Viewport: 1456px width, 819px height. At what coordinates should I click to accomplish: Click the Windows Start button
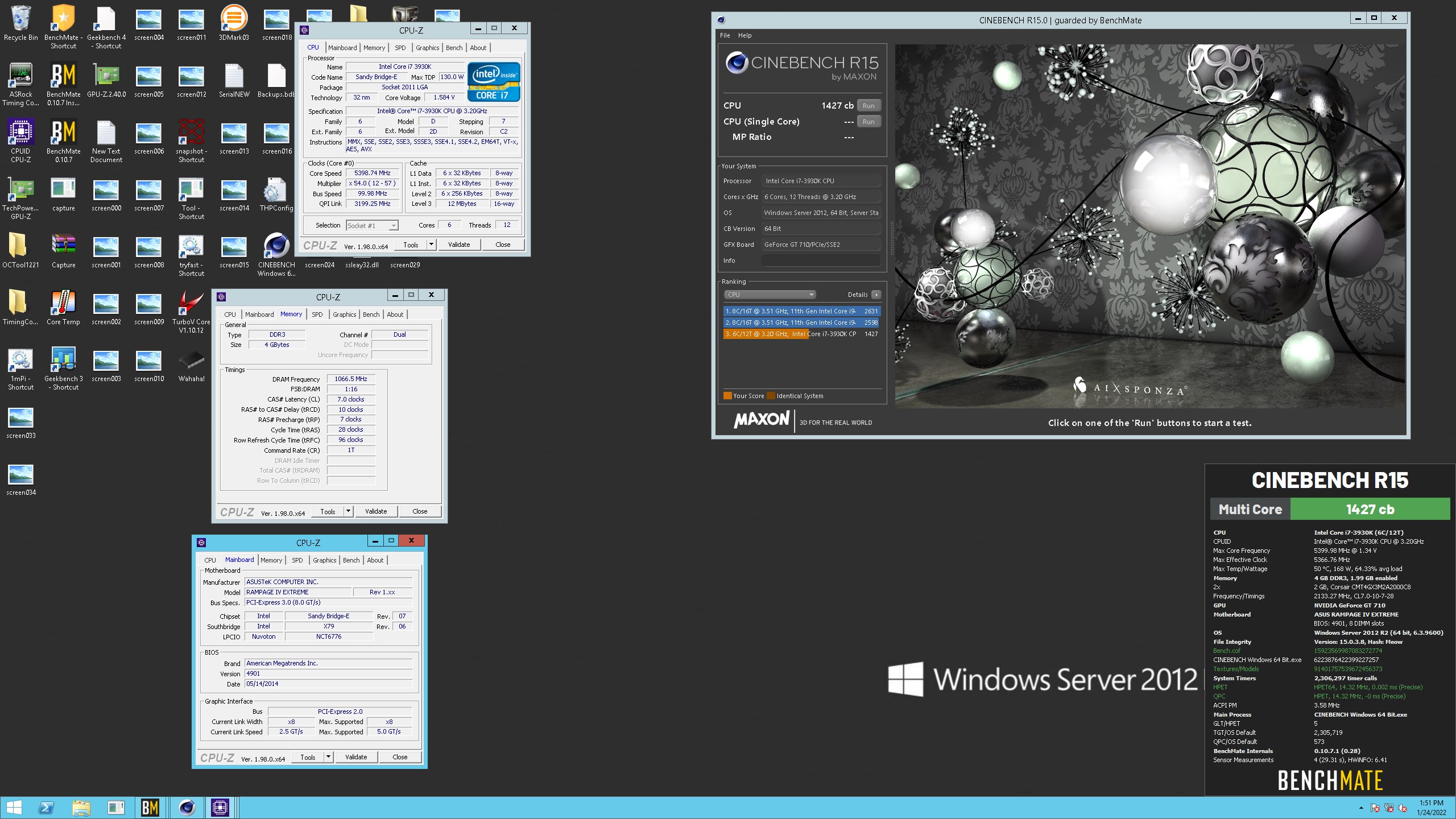[14, 808]
